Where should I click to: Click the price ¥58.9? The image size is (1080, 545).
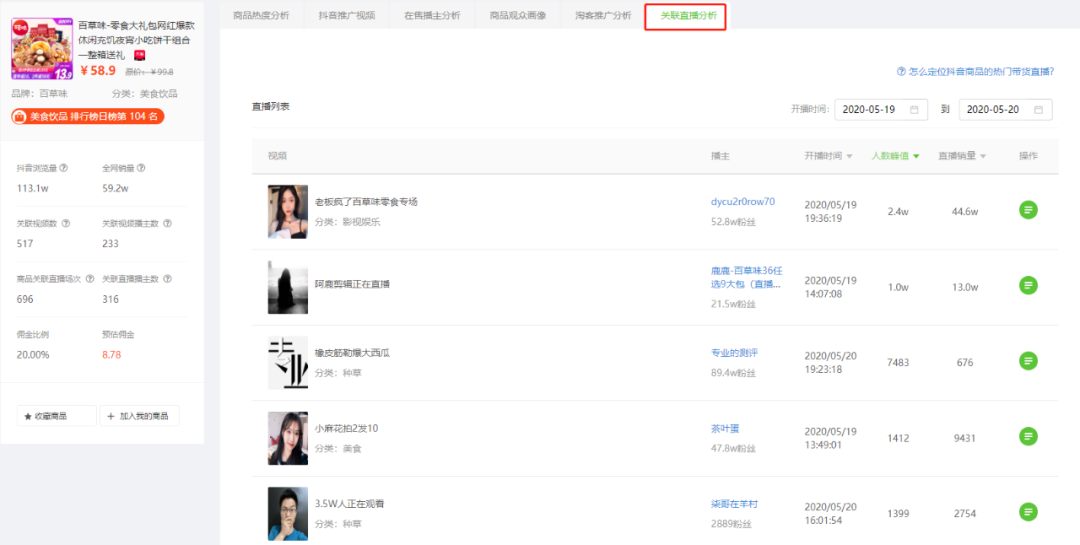click(x=98, y=70)
